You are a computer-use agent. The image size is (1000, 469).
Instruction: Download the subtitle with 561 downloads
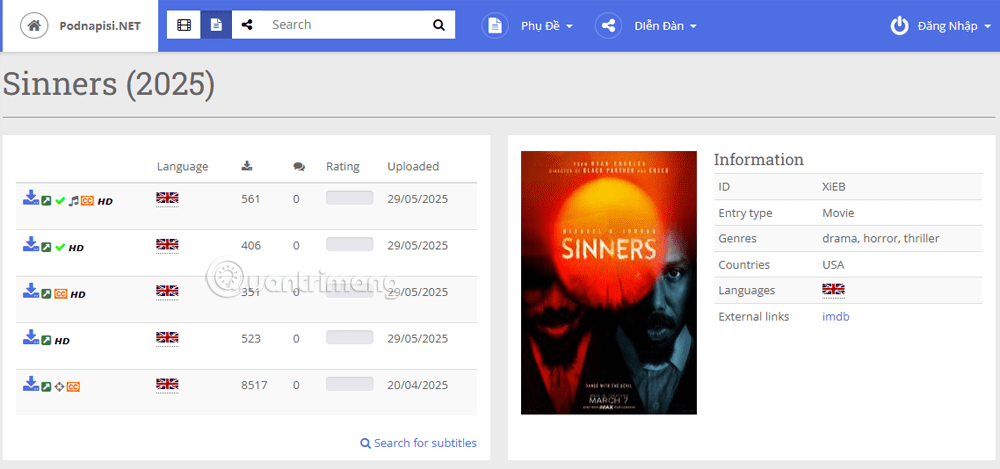31,198
